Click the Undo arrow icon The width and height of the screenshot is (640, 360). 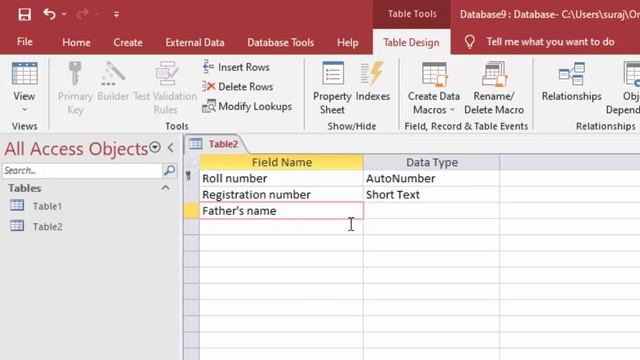click(49, 14)
